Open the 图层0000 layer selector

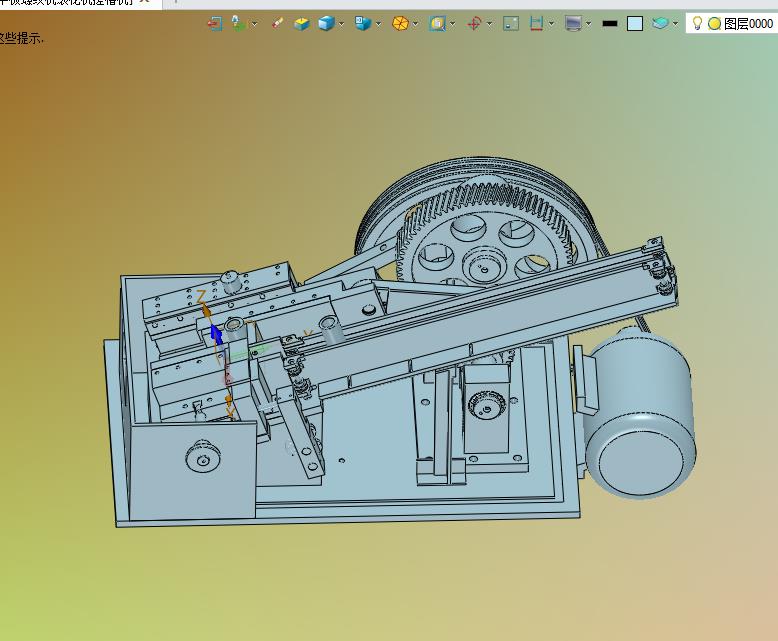point(748,23)
